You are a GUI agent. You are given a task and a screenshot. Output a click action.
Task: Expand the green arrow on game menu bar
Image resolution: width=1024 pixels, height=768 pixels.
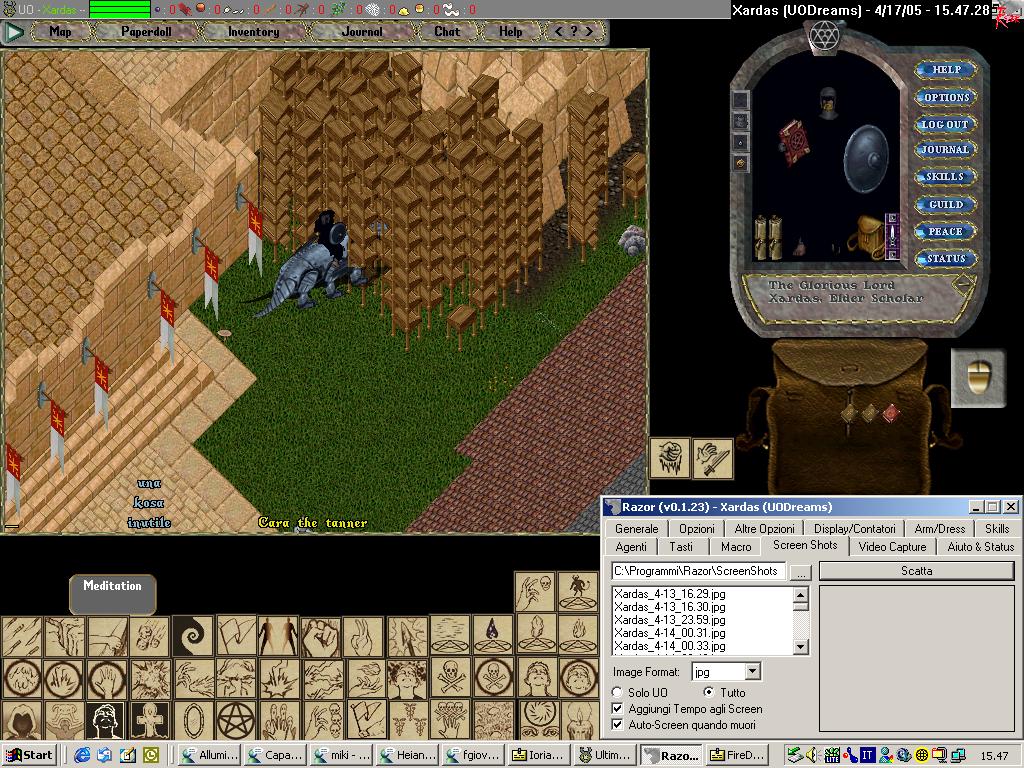pos(14,32)
